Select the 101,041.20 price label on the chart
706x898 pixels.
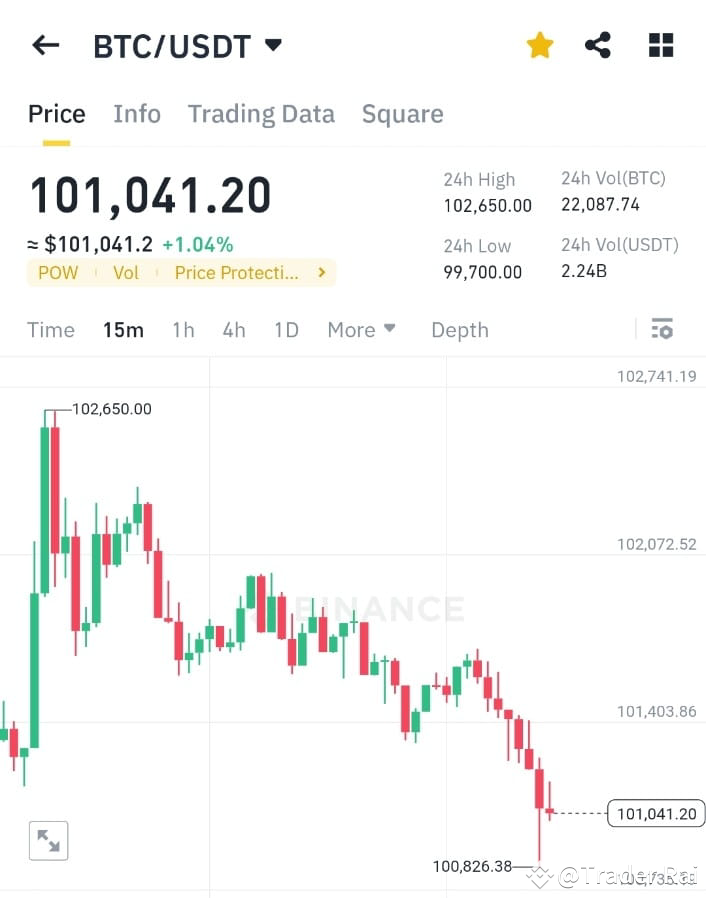click(655, 813)
